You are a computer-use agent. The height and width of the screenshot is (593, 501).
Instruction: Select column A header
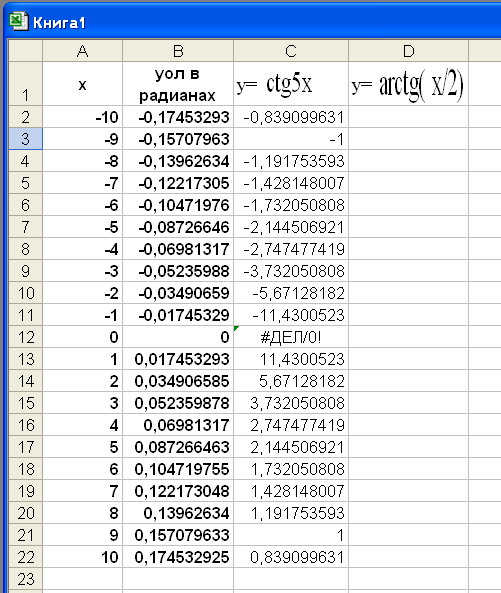(x=82, y=51)
